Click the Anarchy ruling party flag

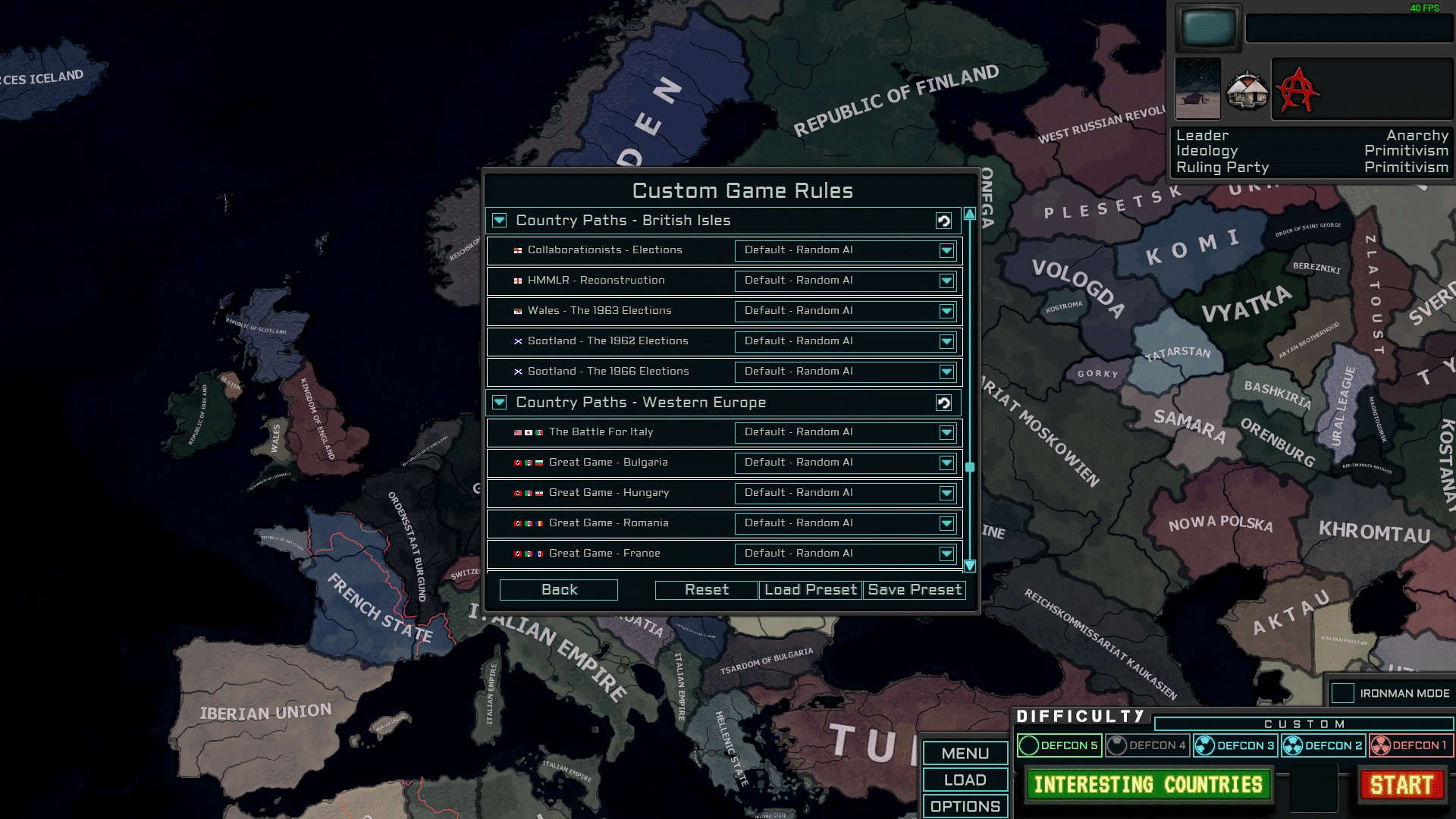pyautogui.click(x=1298, y=91)
